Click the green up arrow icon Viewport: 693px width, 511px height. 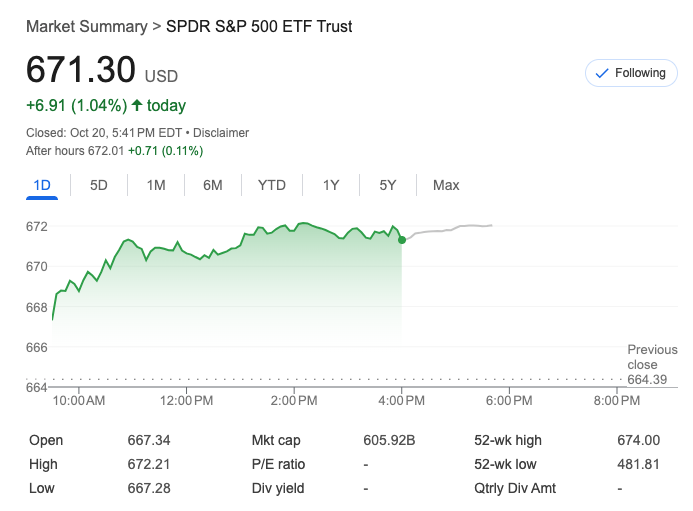[137, 105]
